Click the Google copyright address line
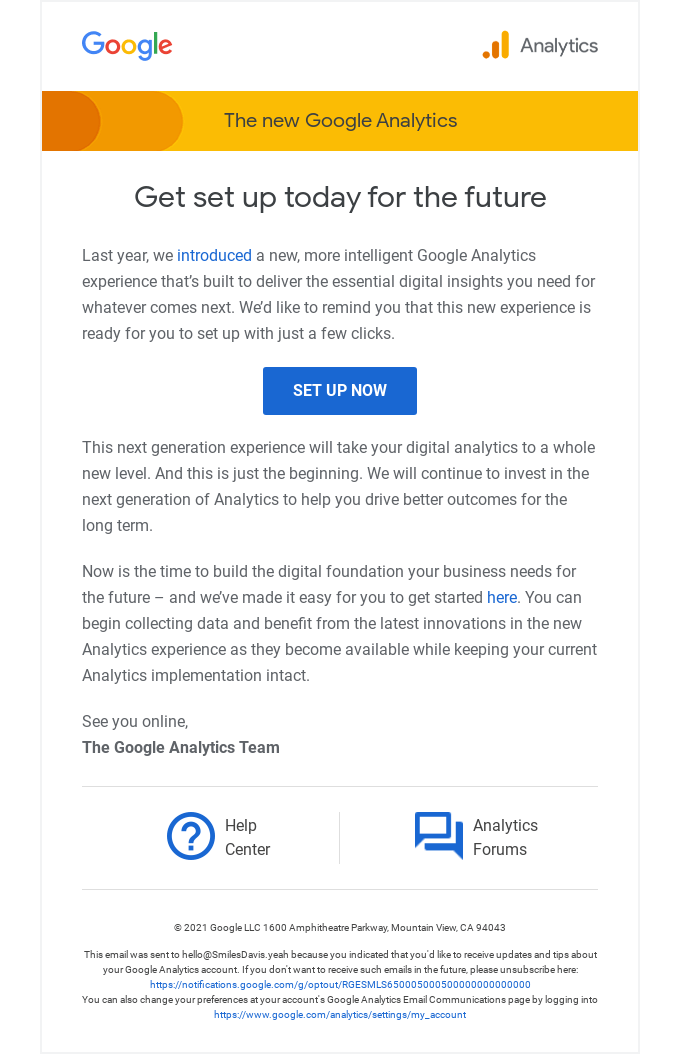This screenshot has width=680, height=1054. pyautogui.click(x=340, y=927)
